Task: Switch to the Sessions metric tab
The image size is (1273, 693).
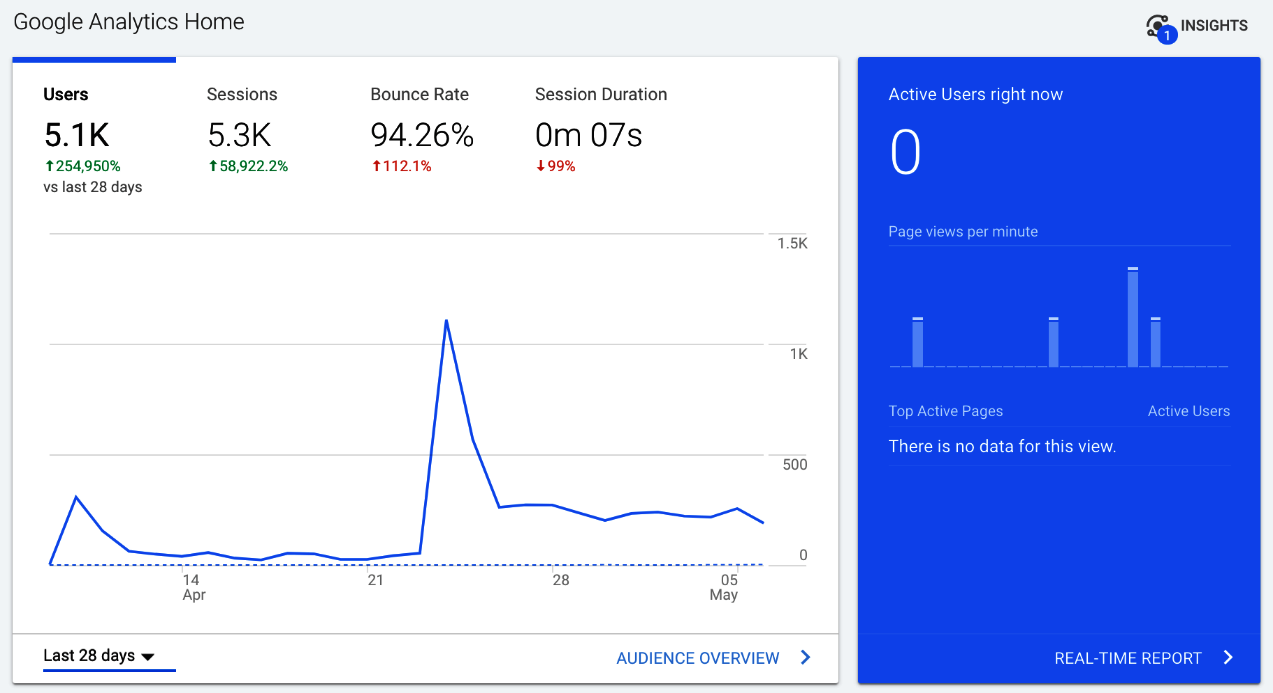Action: coord(242,95)
